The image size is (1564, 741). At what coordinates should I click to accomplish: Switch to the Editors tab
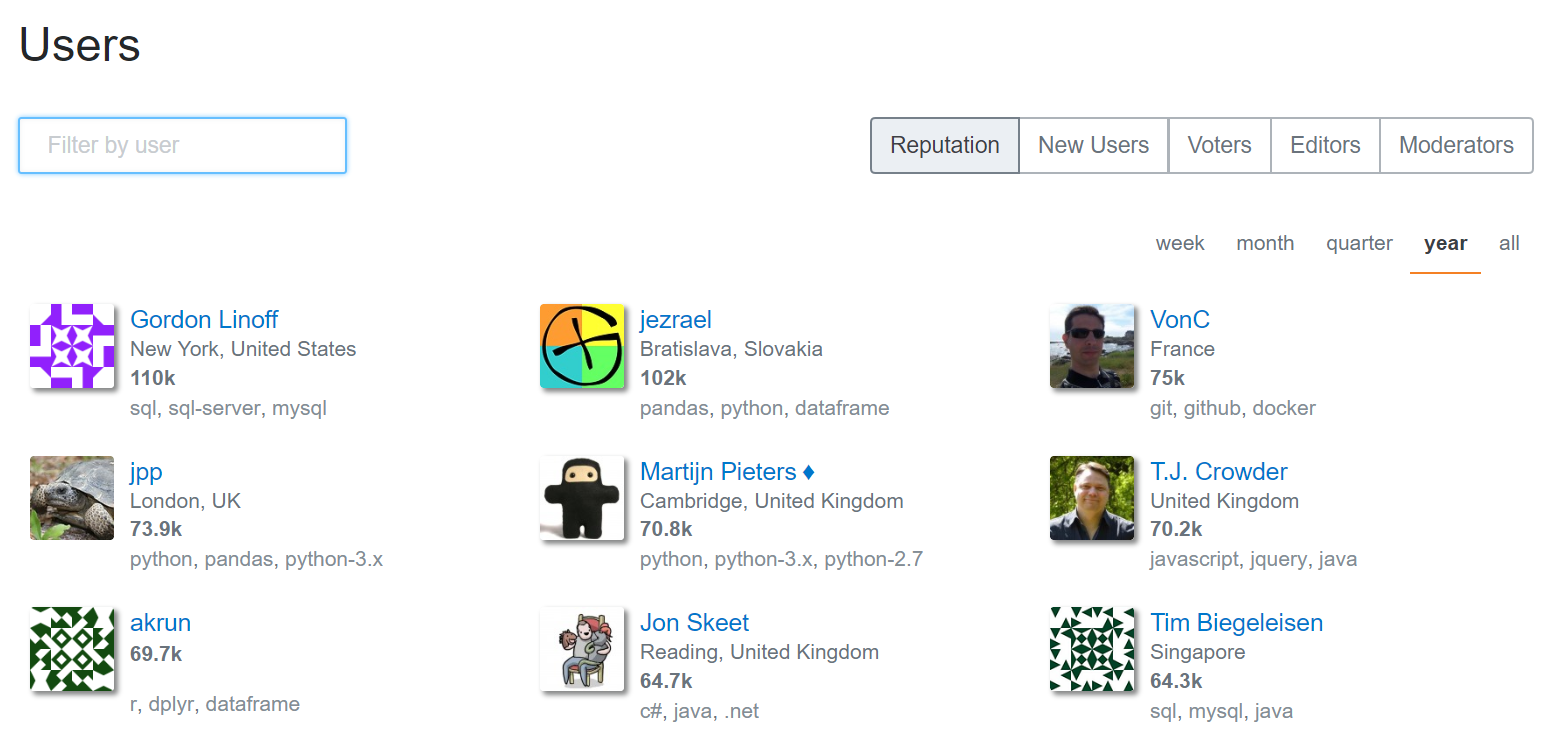pyautogui.click(x=1324, y=145)
